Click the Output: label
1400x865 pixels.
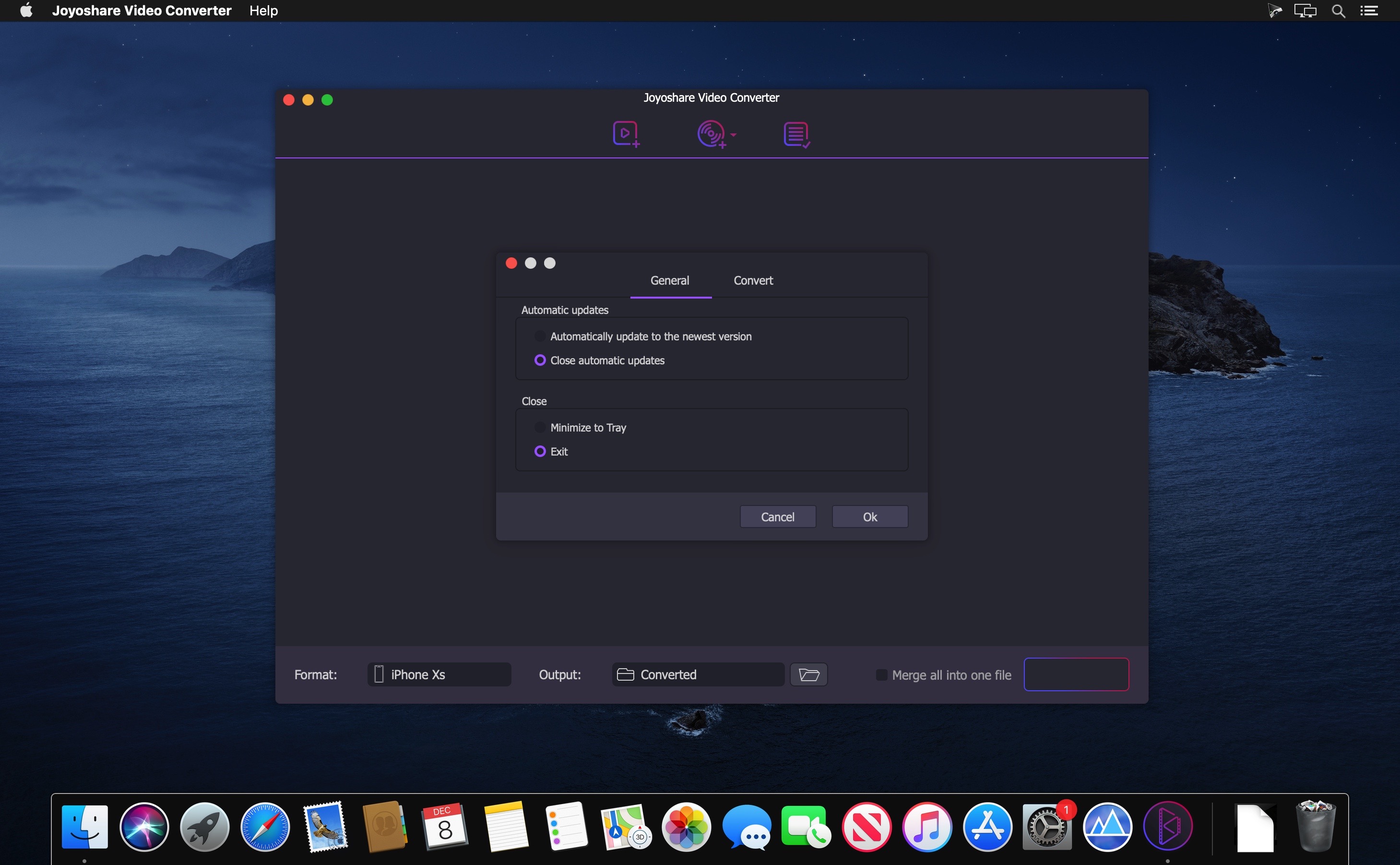559,675
